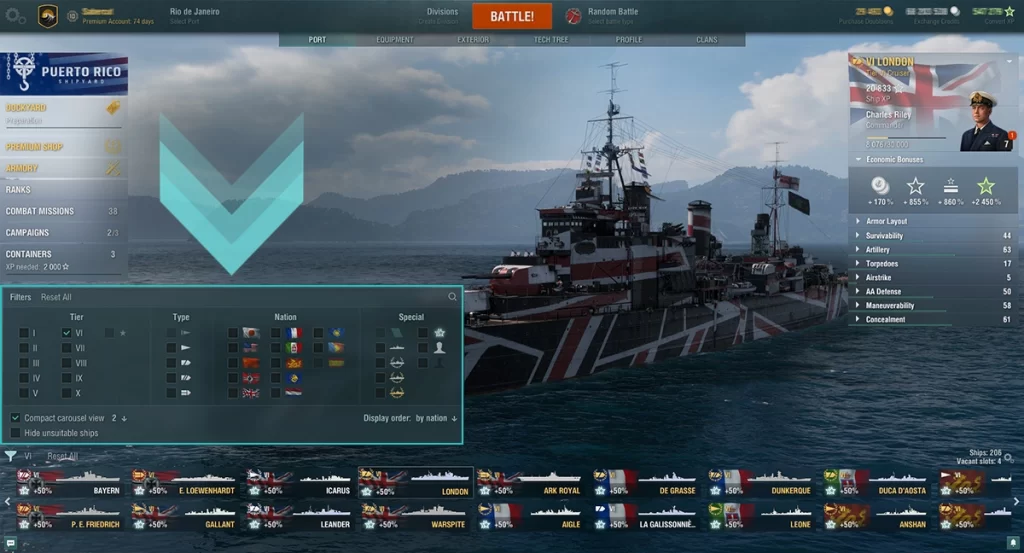Open the chat icon in bottom-left corner
Screen dimensions: 1024x553
coord(10,543)
